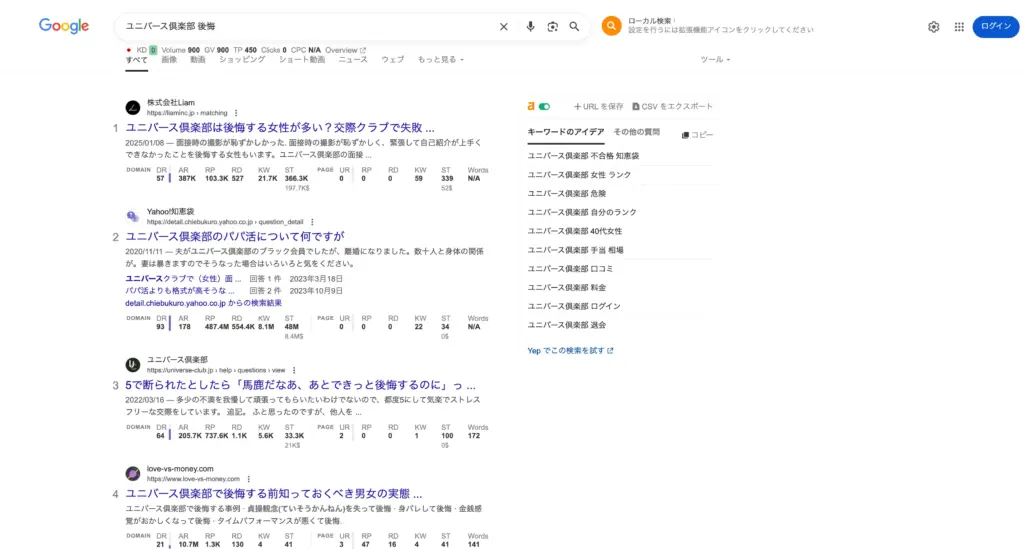This screenshot has width=1024, height=549.
Task: Select keyword ユニバース倶楽部 退会
Action: coord(567,325)
